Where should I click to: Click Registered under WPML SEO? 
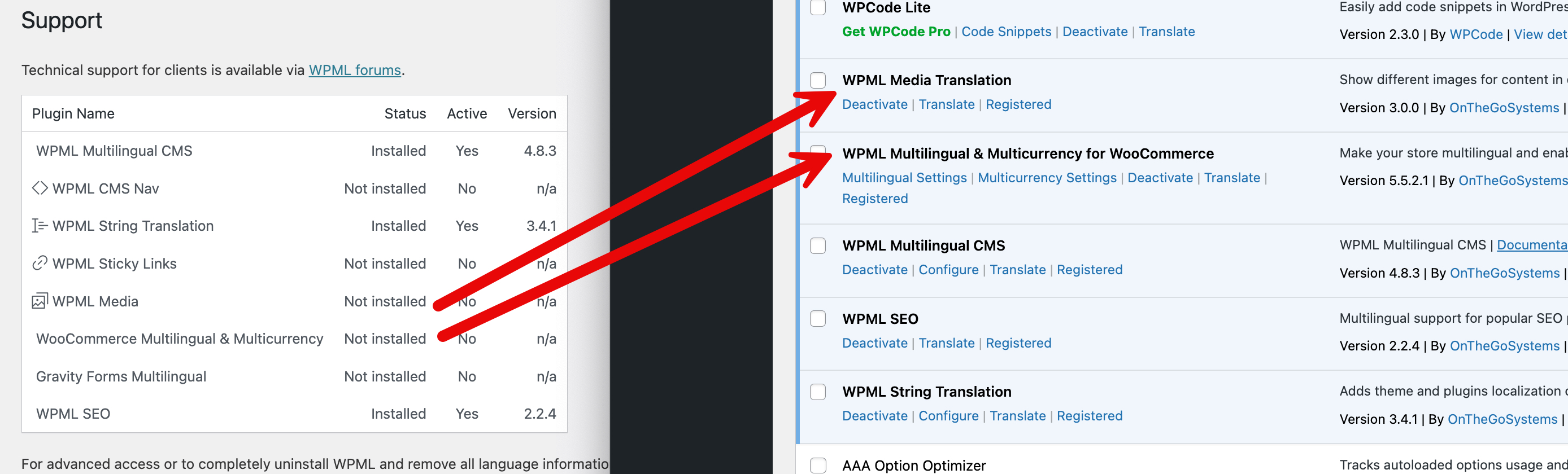click(x=1018, y=343)
